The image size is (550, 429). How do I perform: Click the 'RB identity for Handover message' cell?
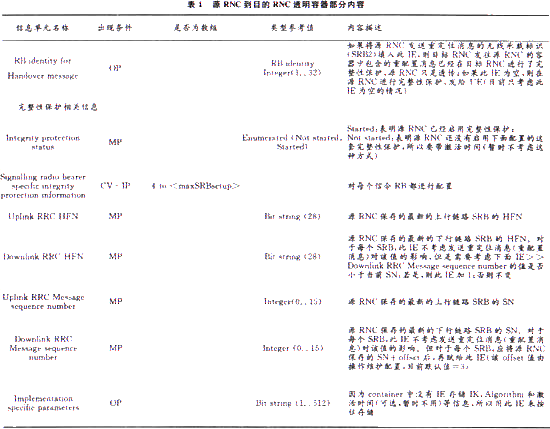coord(43,68)
